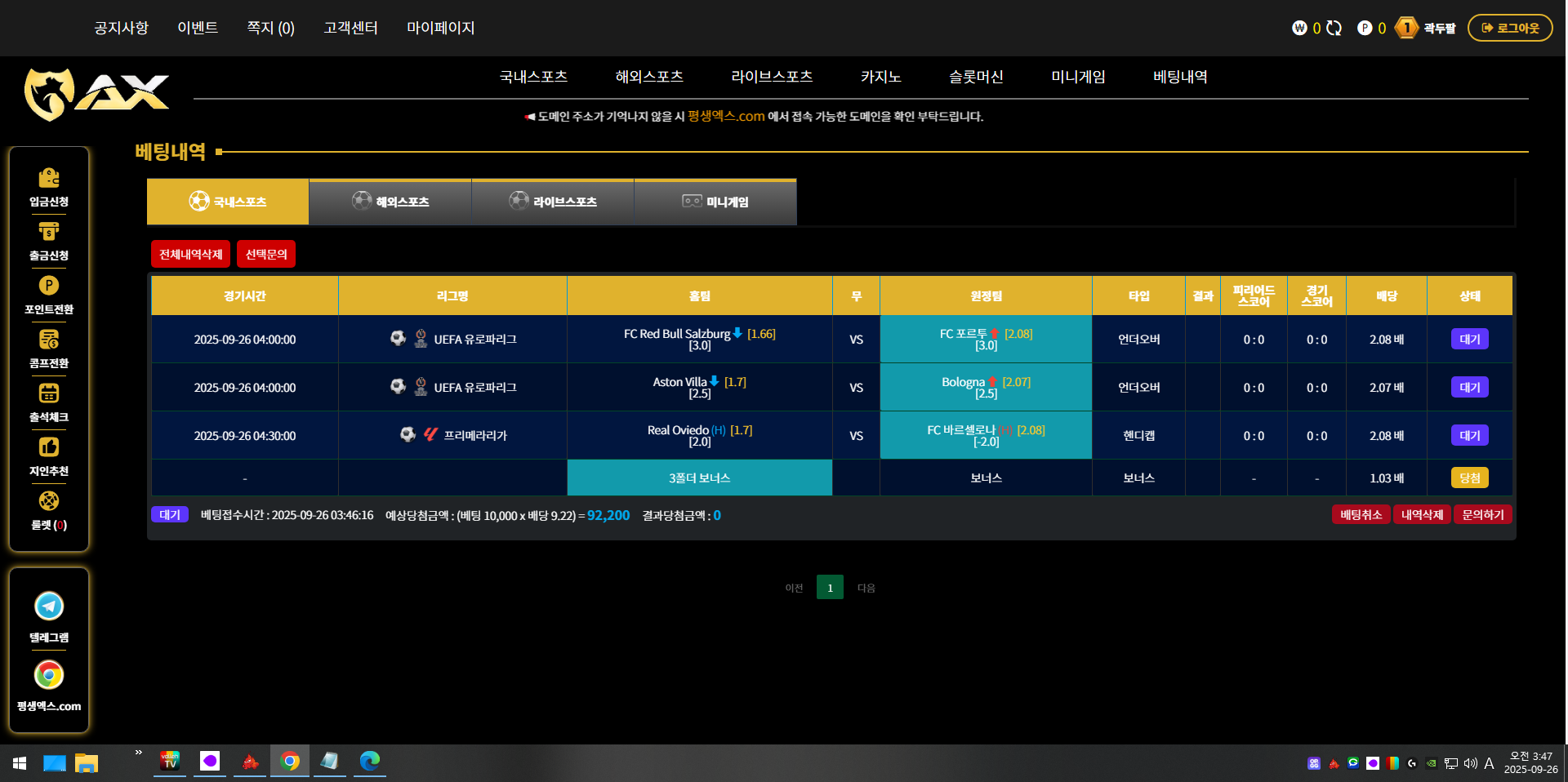Click the refresh balance icon beside won amount

pos(1334,28)
